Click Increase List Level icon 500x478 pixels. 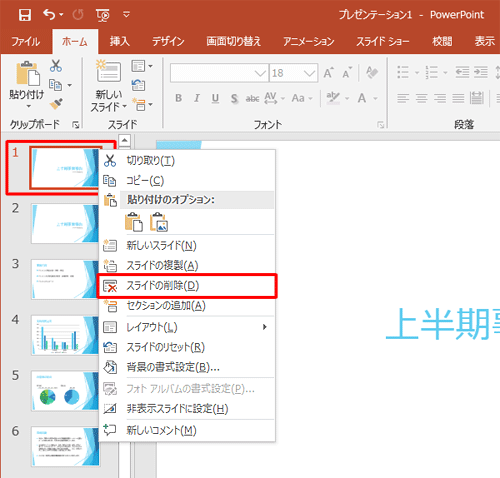pos(481,72)
